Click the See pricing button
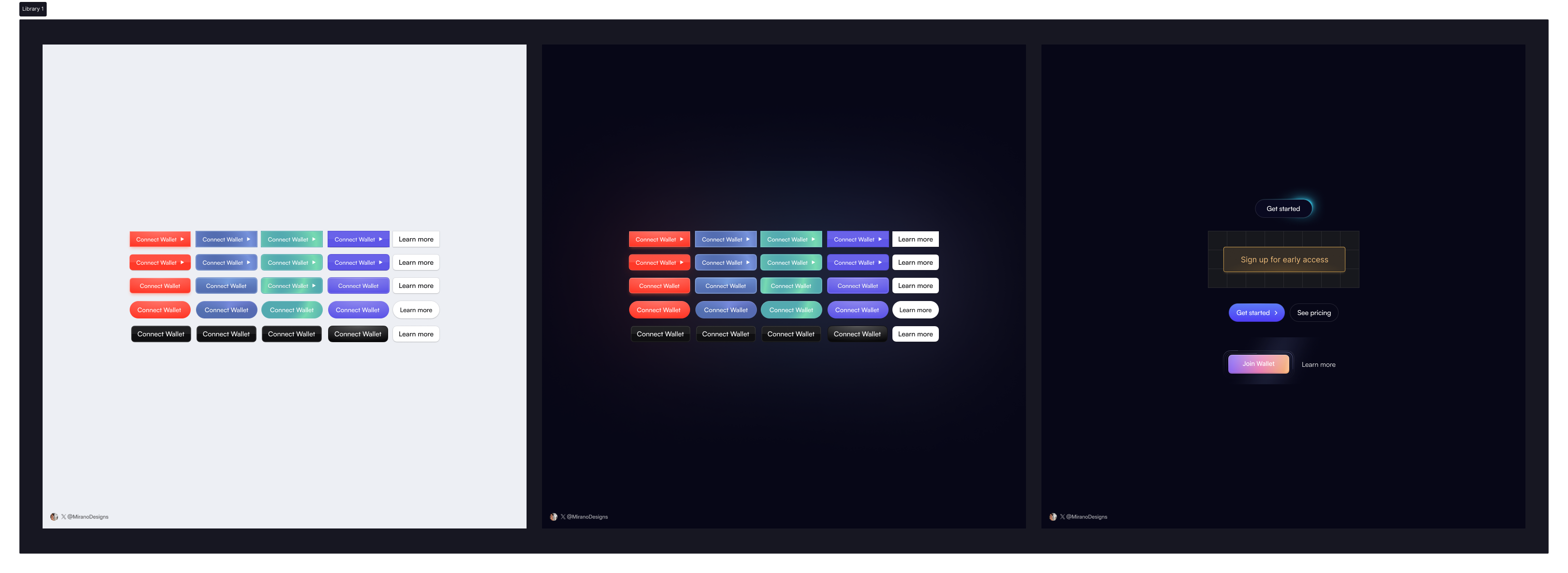Image resolution: width=1568 pixels, height=573 pixels. click(x=1314, y=312)
